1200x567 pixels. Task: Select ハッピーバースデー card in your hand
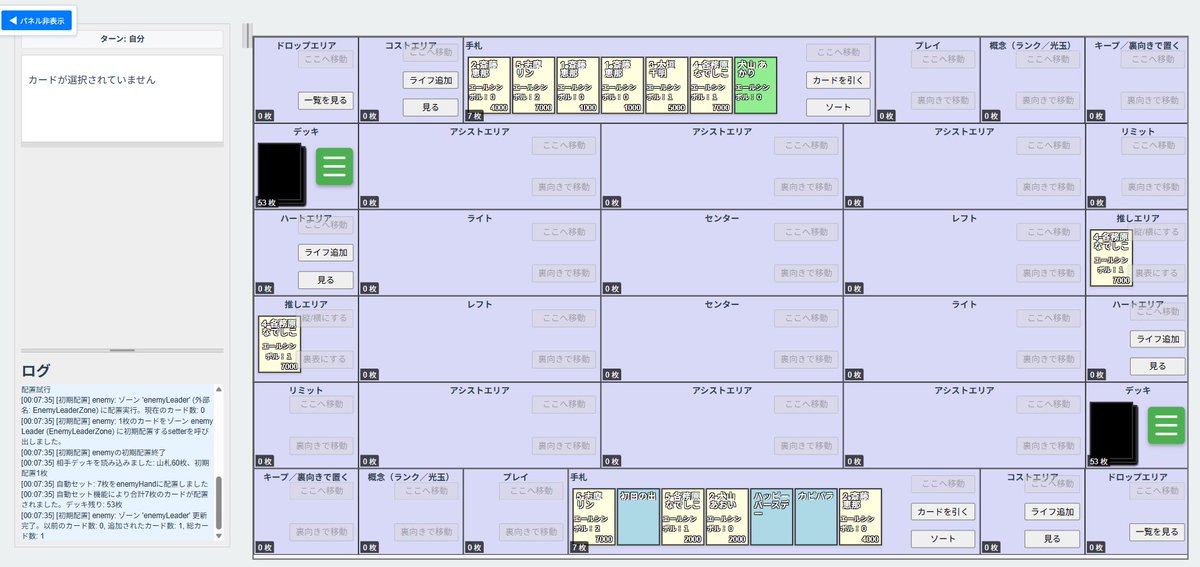(x=771, y=516)
